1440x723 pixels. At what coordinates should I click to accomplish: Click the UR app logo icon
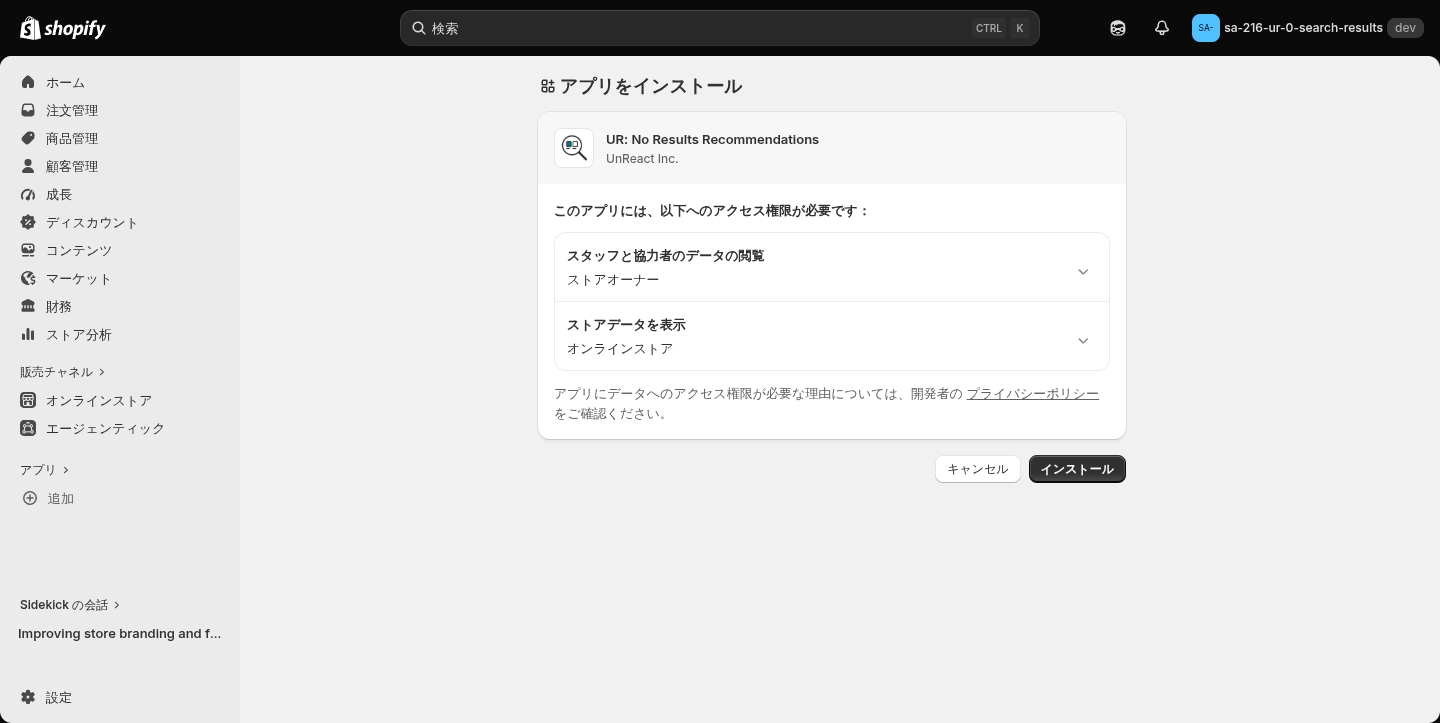tap(574, 148)
